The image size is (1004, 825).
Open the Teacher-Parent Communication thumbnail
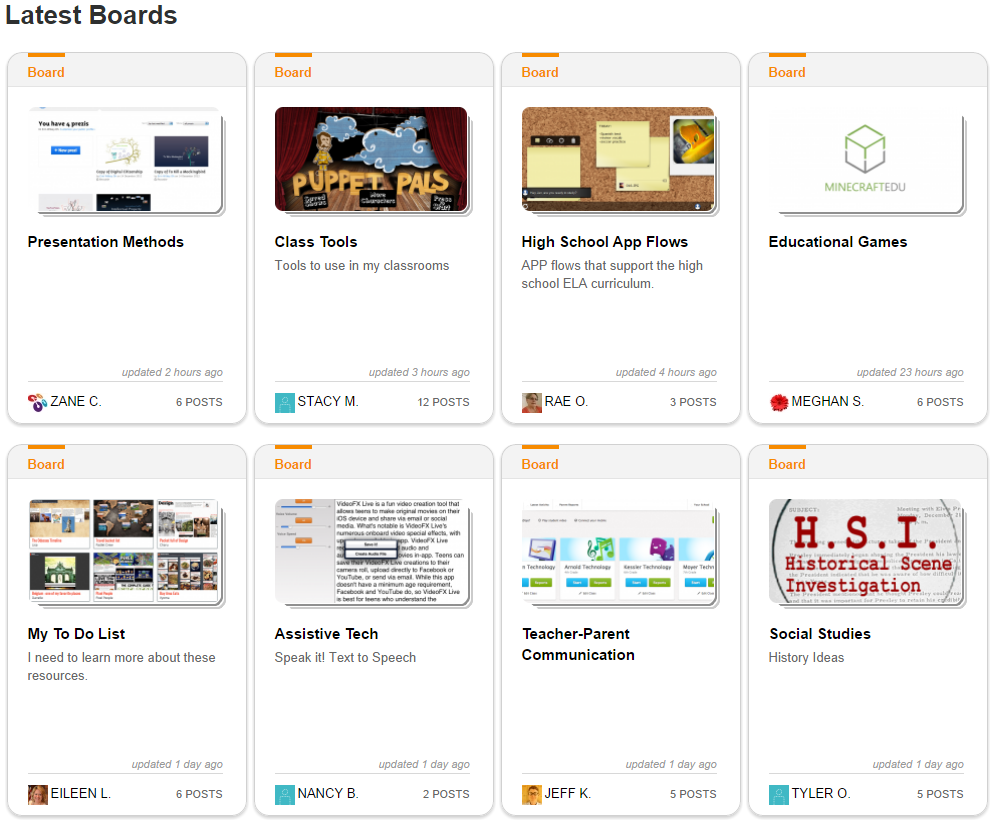(x=619, y=552)
